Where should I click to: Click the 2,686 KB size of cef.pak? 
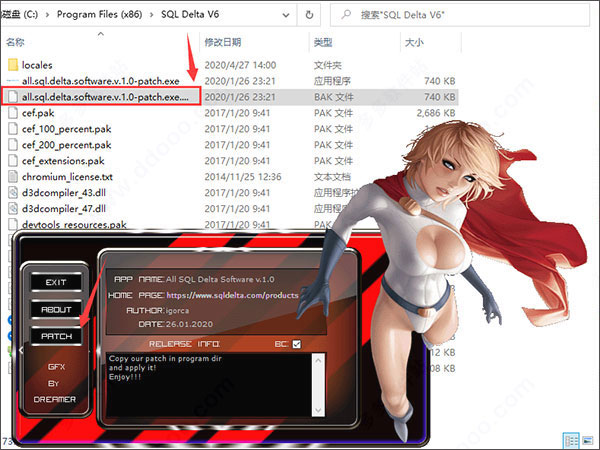click(436, 113)
